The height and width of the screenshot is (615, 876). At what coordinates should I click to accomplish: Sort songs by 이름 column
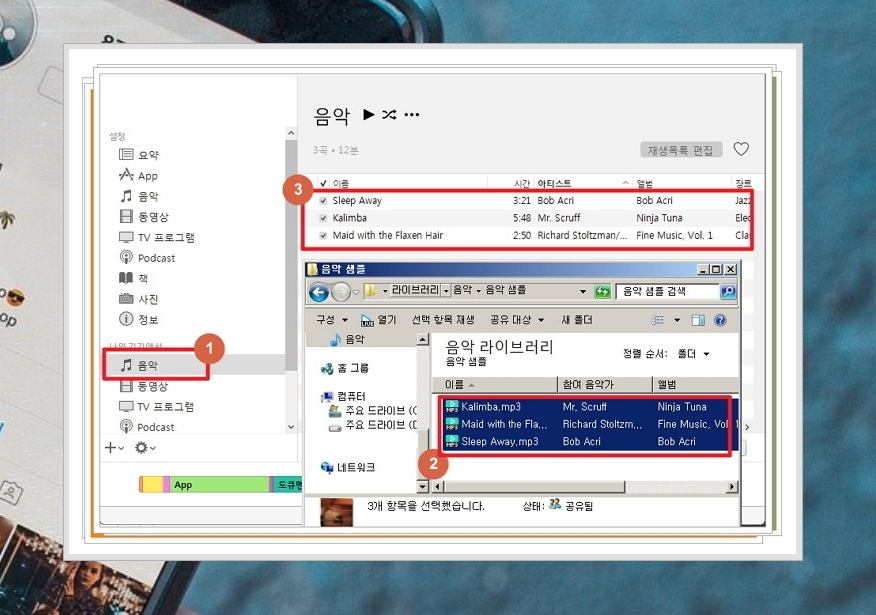(341, 183)
